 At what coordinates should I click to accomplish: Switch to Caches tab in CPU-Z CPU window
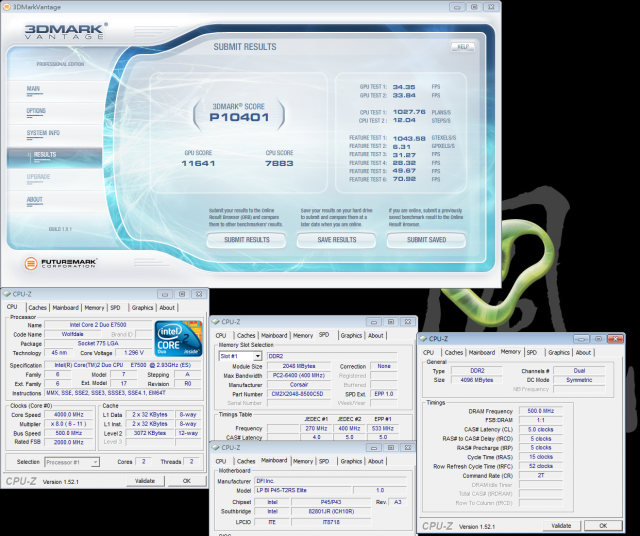38,307
